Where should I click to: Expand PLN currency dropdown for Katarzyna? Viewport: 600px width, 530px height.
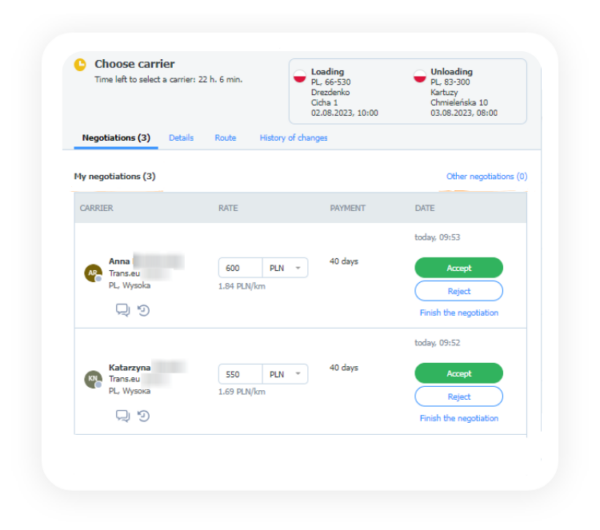coord(285,374)
